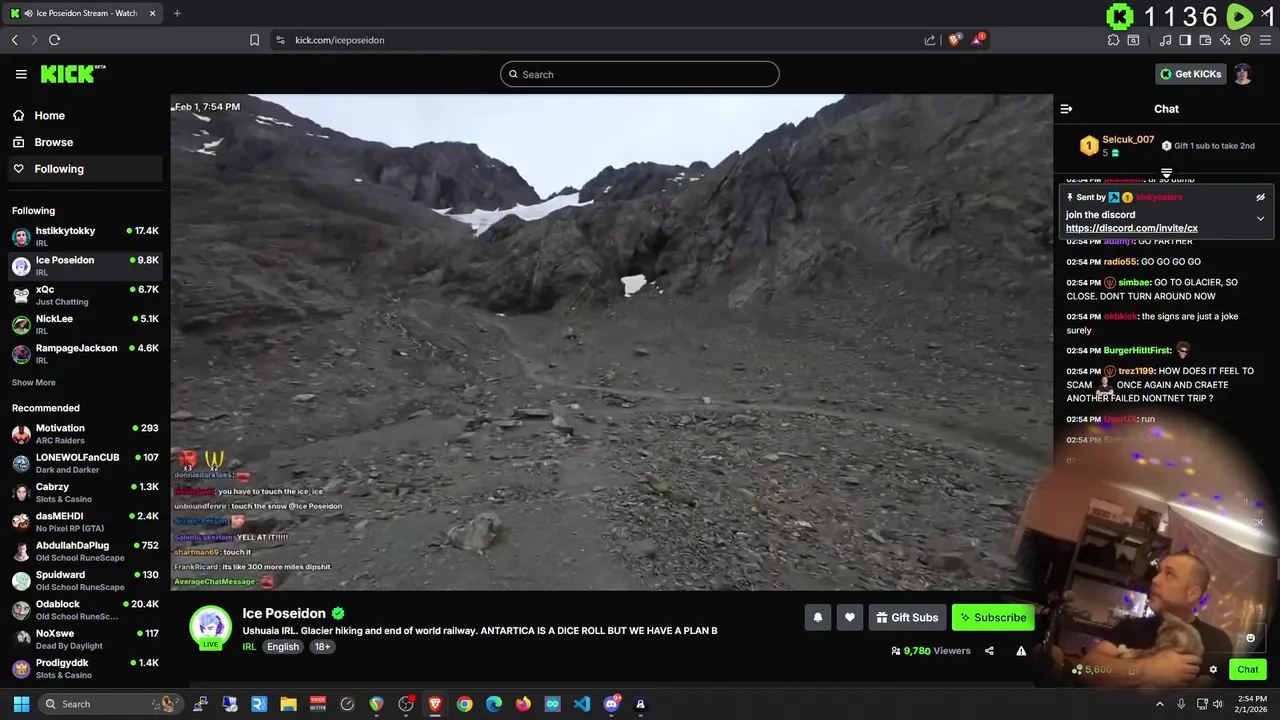This screenshot has height=720, width=1280.
Task: Click the Gift Subs button
Action: [907, 618]
